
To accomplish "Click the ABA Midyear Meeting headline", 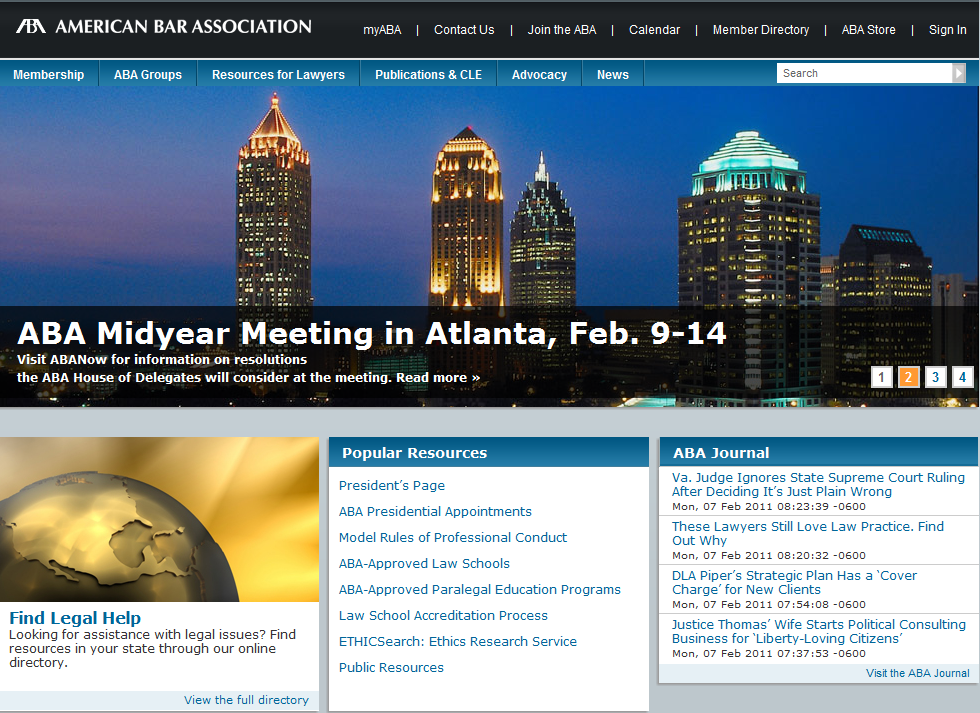I will (x=372, y=333).
